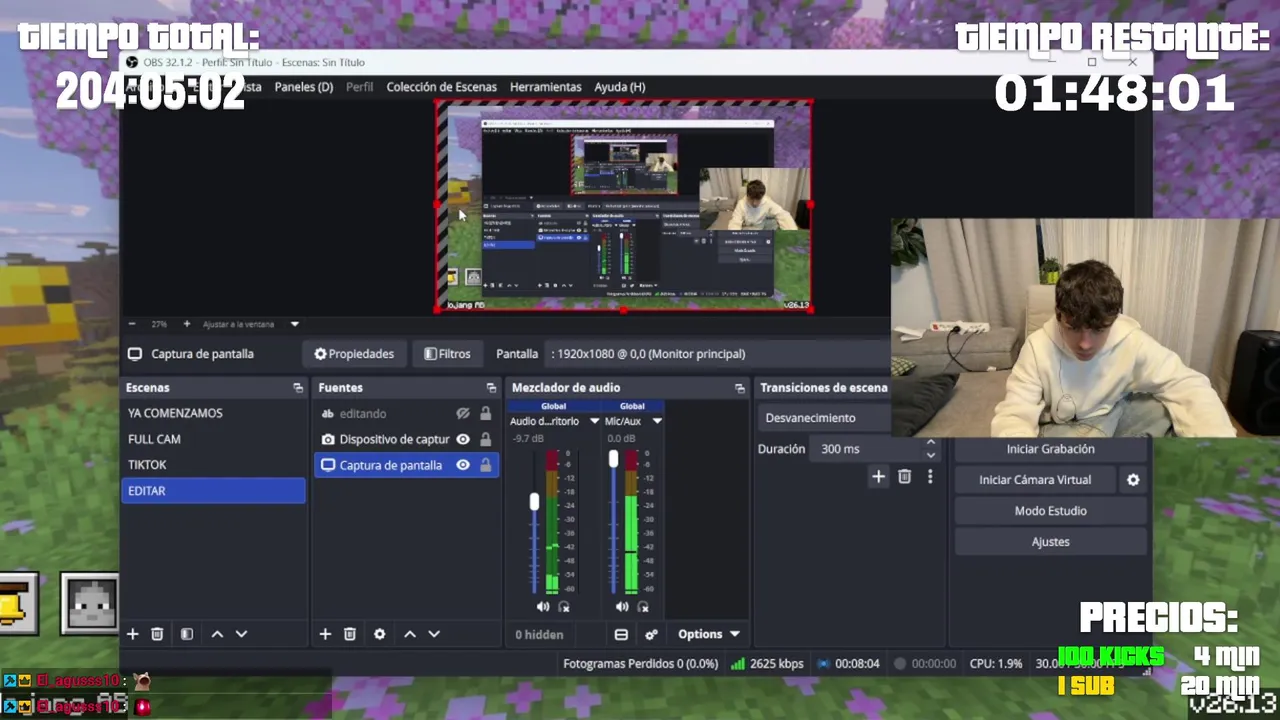Float the Escenas dock panel
This screenshot has height=720, width=1280.
tap(297, 388)
